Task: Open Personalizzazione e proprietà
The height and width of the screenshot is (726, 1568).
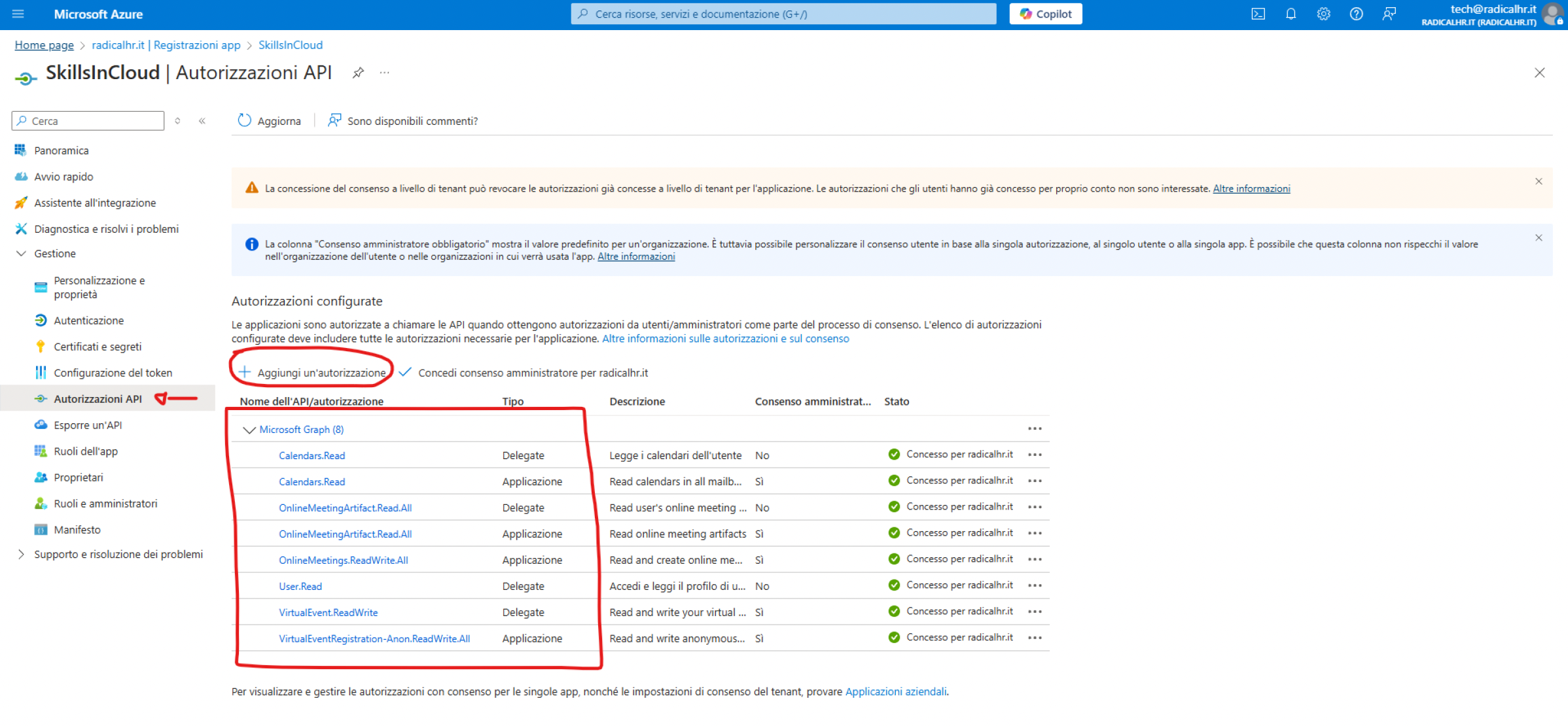Action: point(99,288)
